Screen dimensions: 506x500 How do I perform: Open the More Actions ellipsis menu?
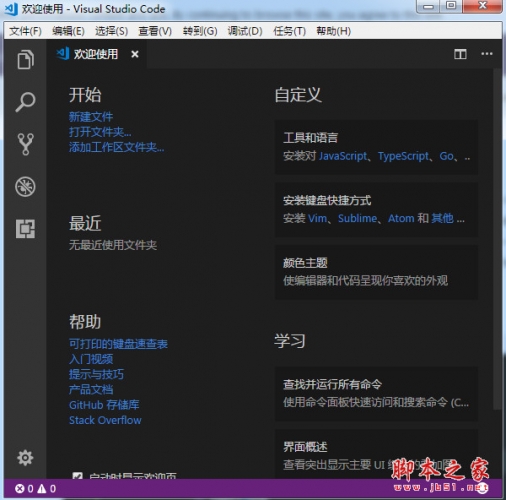[x=487, y=54]
